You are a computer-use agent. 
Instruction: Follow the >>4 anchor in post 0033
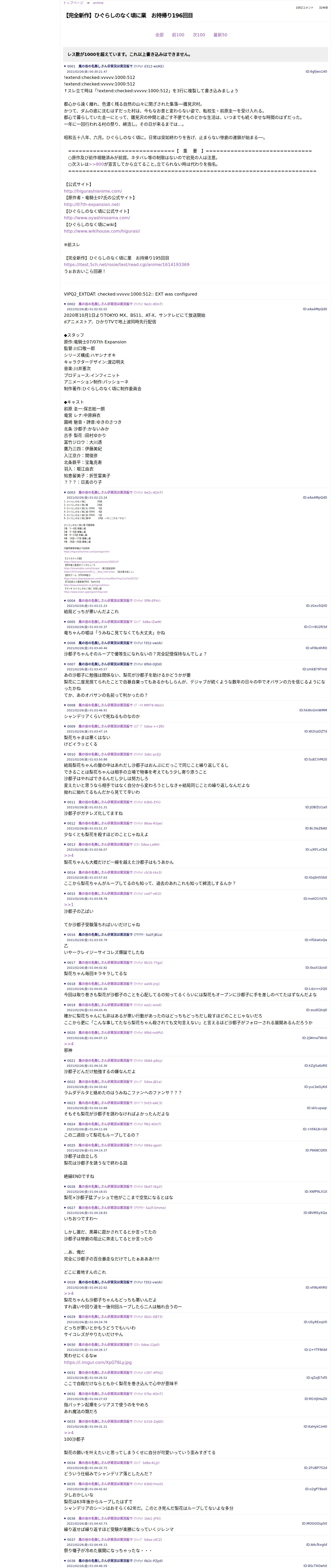coord(68,1432)
